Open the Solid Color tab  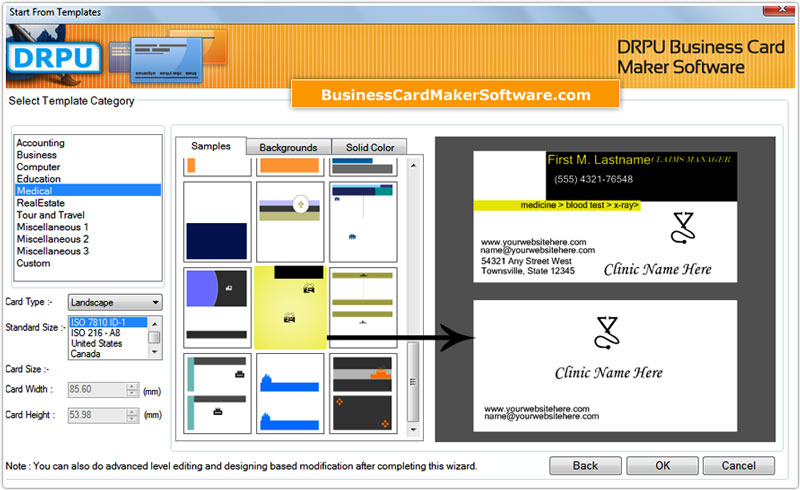370,148
